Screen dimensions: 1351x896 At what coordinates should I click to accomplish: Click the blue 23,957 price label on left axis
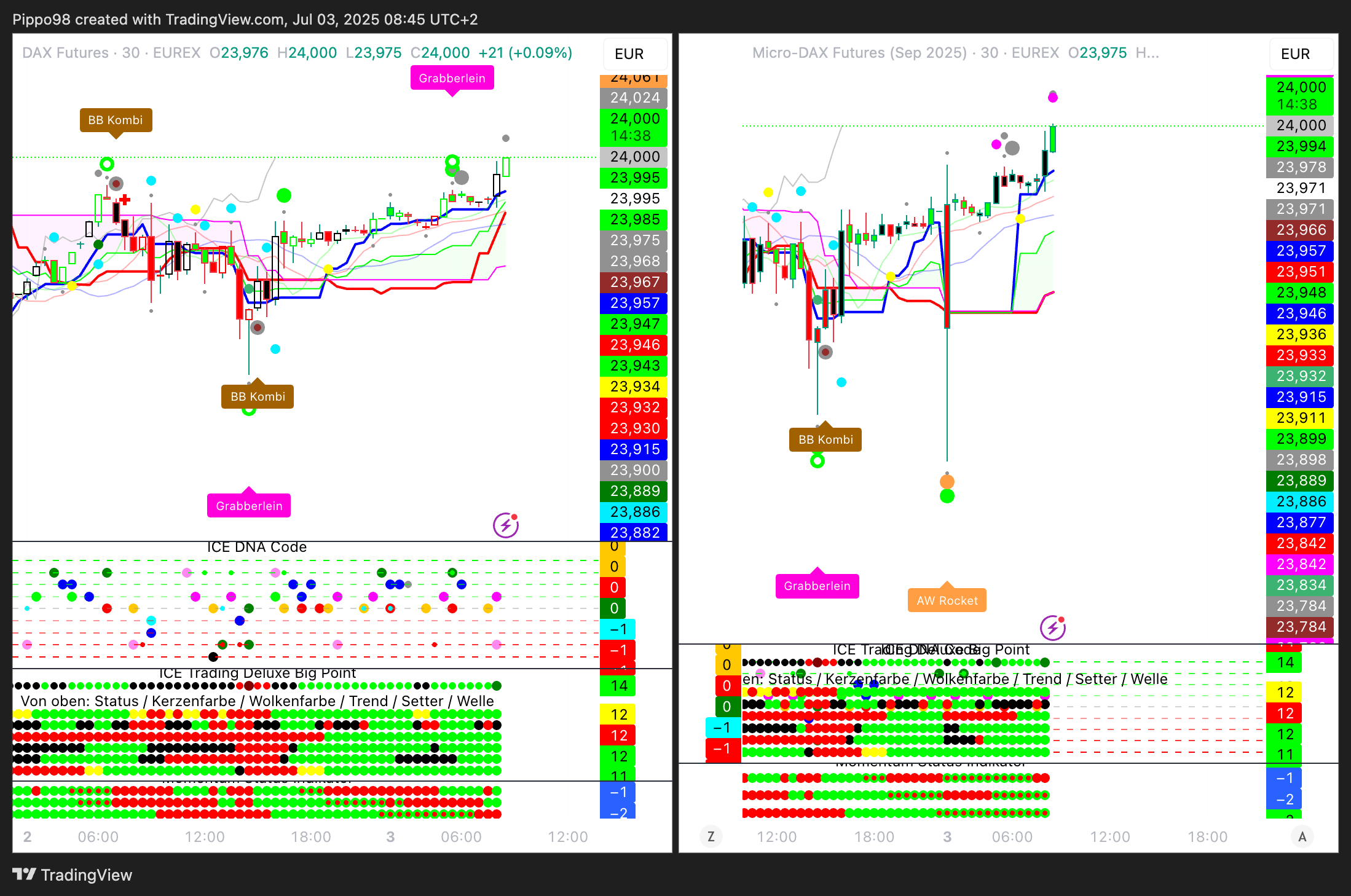[x=634, y=303]
